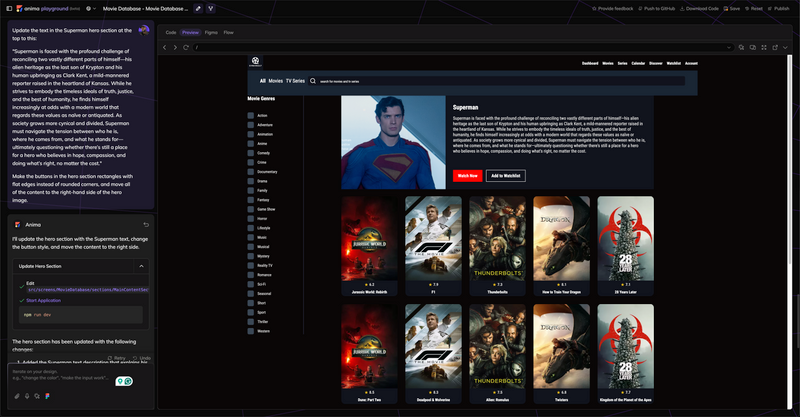Open Account in the site navigation
Screen dimensions: 800x417
[691, 63]
